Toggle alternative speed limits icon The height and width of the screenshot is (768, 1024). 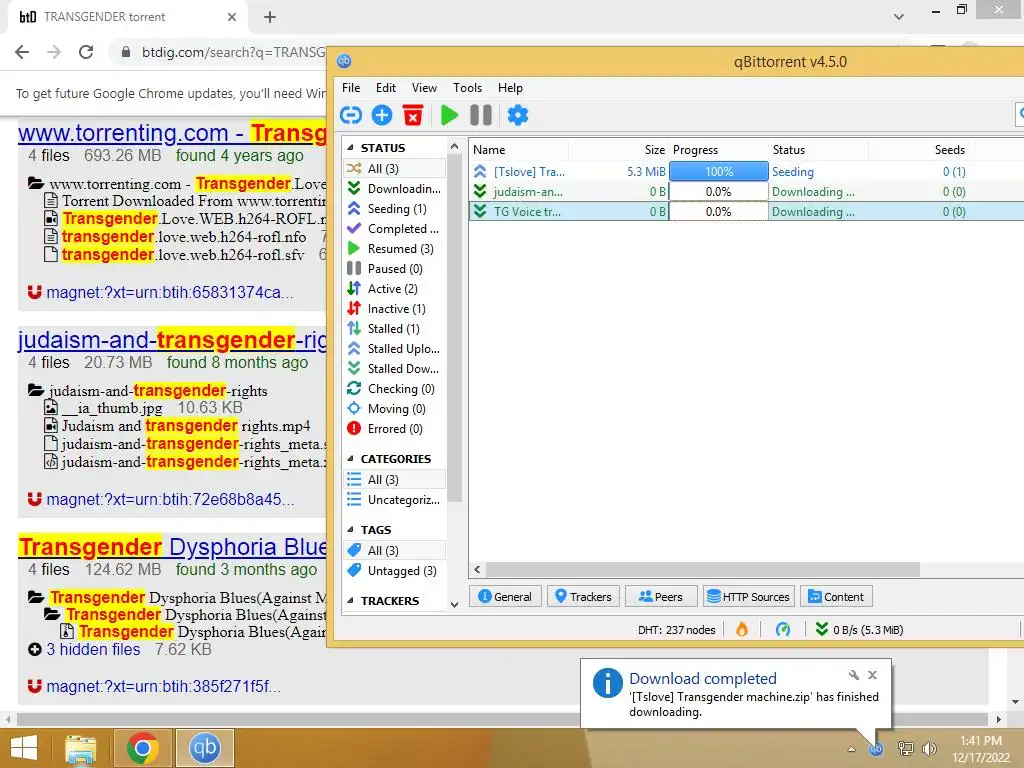click(x=783, y=630)
